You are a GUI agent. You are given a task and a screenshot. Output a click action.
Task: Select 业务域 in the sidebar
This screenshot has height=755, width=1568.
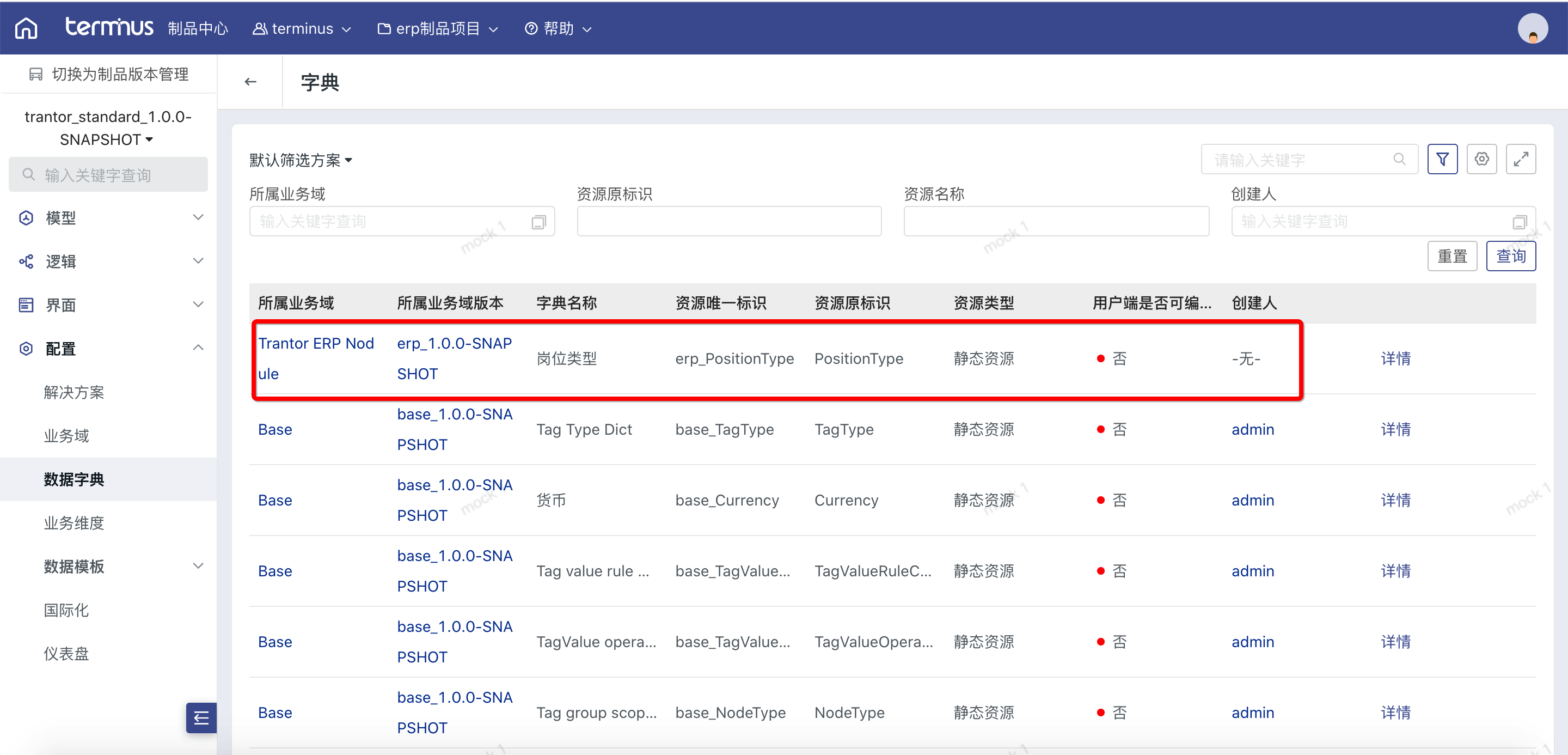pyautogui.click(x=66, y=436)
